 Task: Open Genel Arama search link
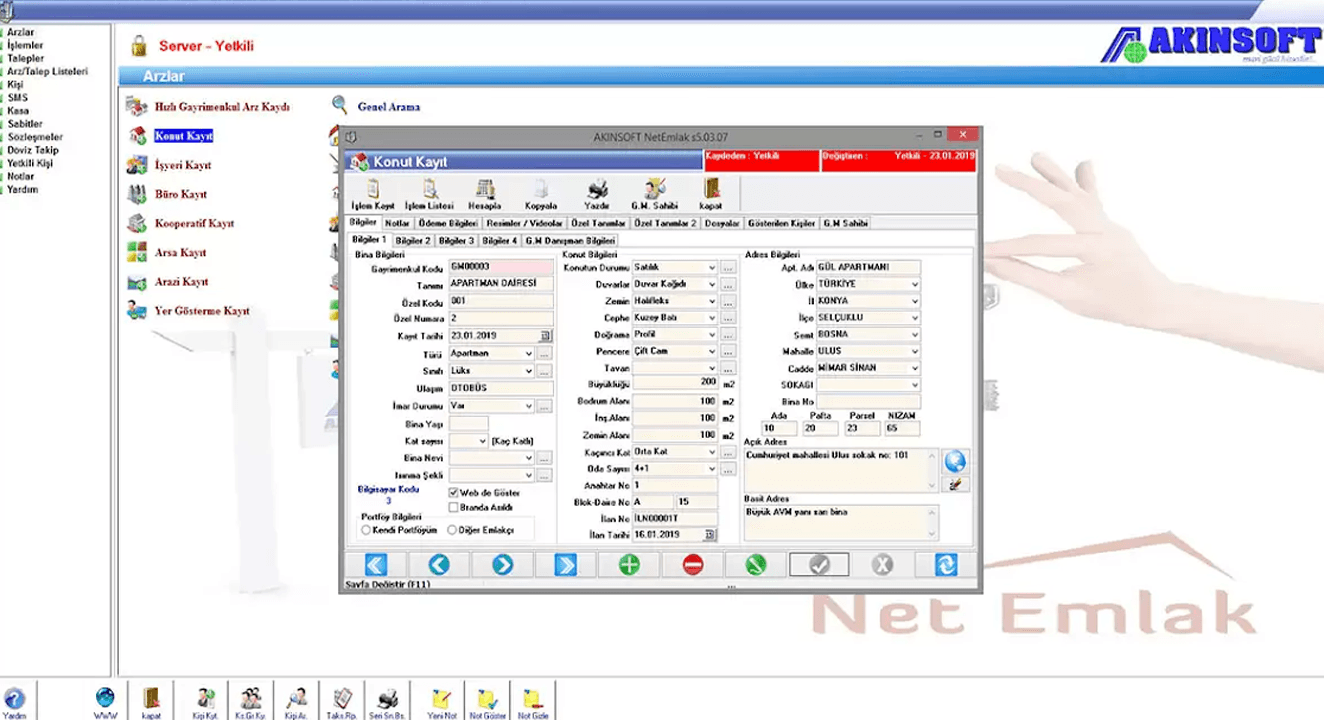(x=389, y=107)
